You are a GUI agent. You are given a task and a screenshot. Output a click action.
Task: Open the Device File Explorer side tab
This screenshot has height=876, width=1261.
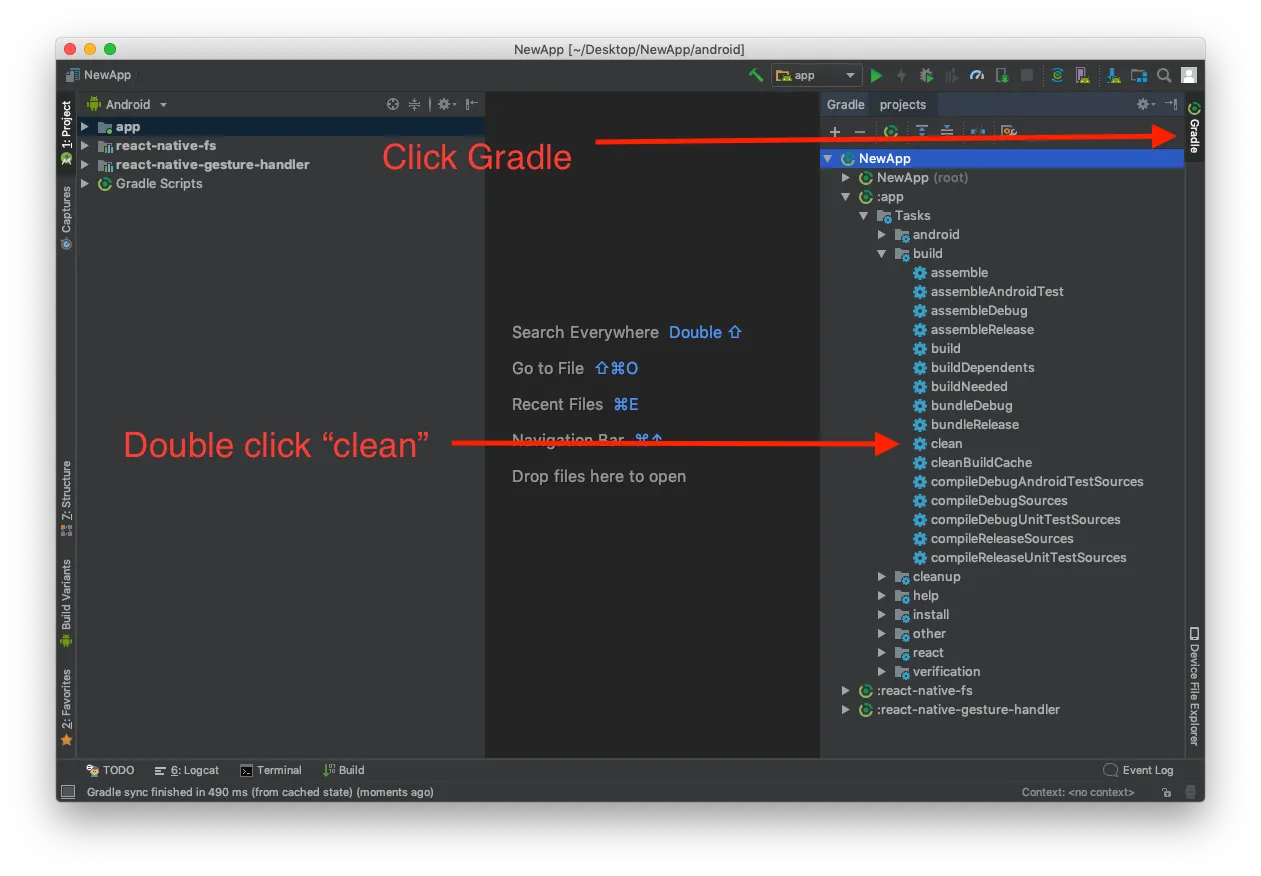[x=1194, y=686]
